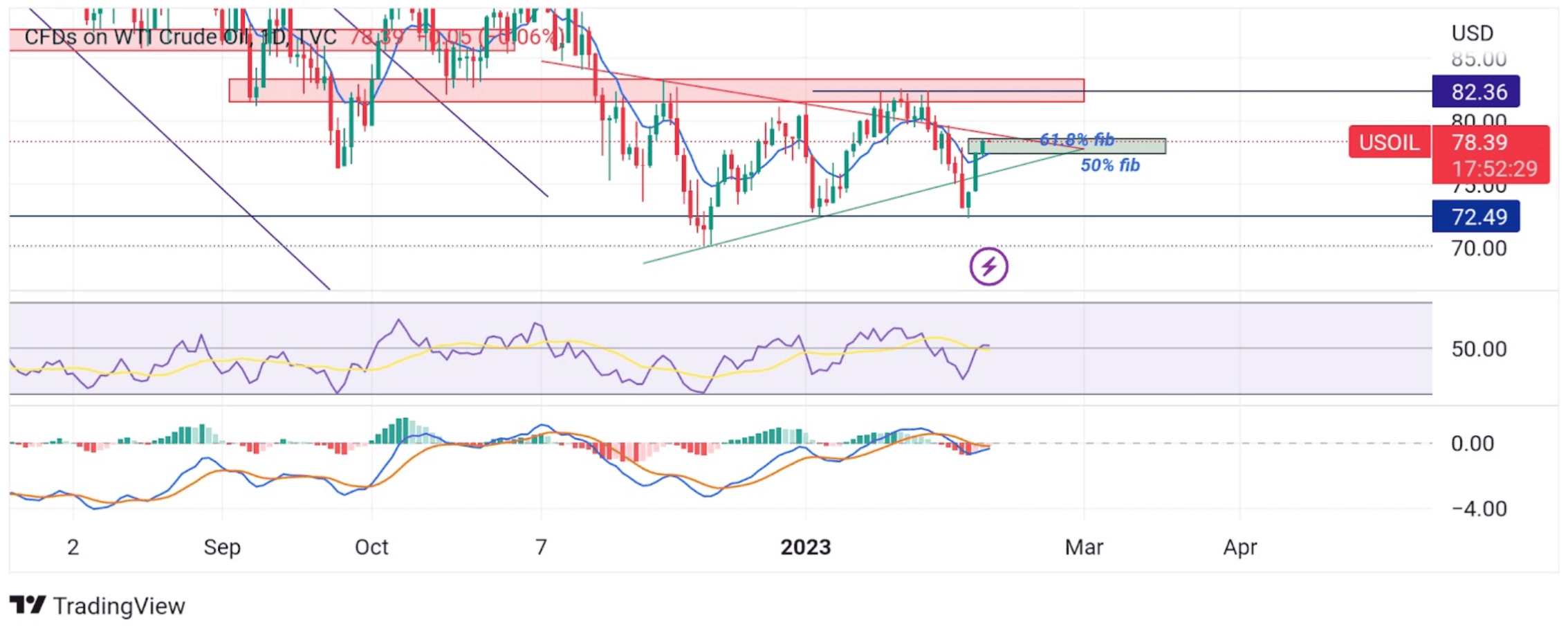Select the 82.36 price level label
The height and width of the screenshot is (629, 1568).
click(1476, 91)
